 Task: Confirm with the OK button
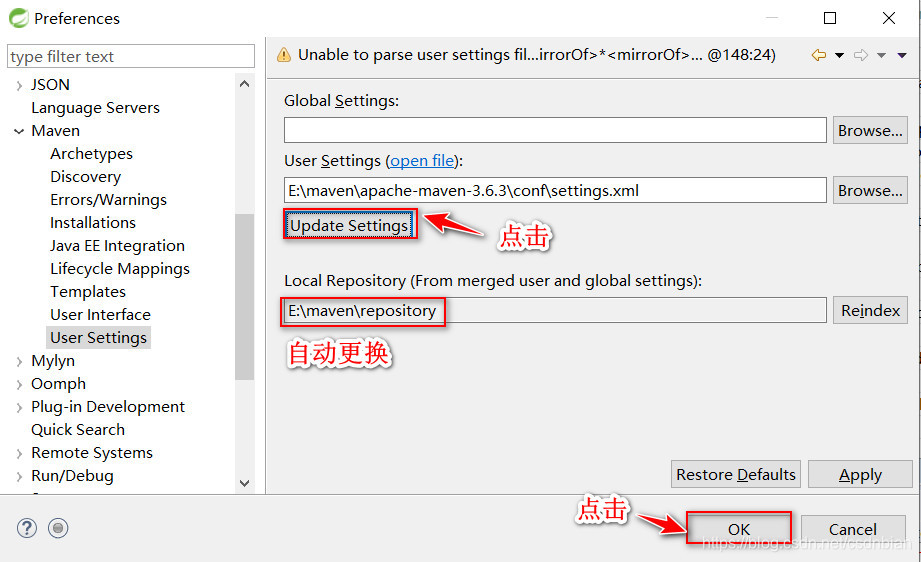tap(738, 530)
